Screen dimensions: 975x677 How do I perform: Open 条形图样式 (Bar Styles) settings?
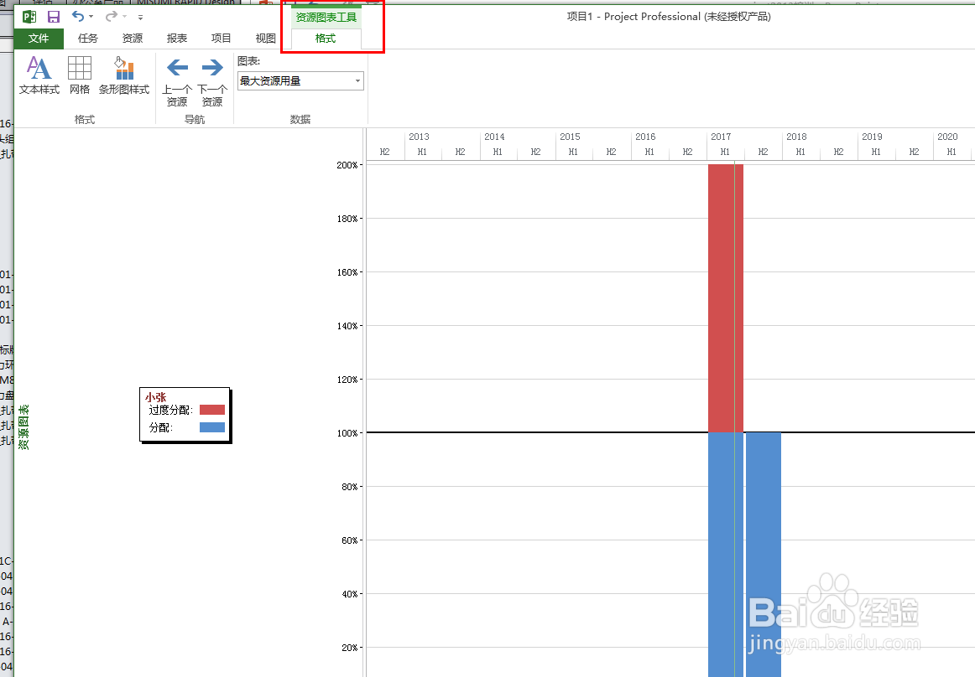point(123,76)
